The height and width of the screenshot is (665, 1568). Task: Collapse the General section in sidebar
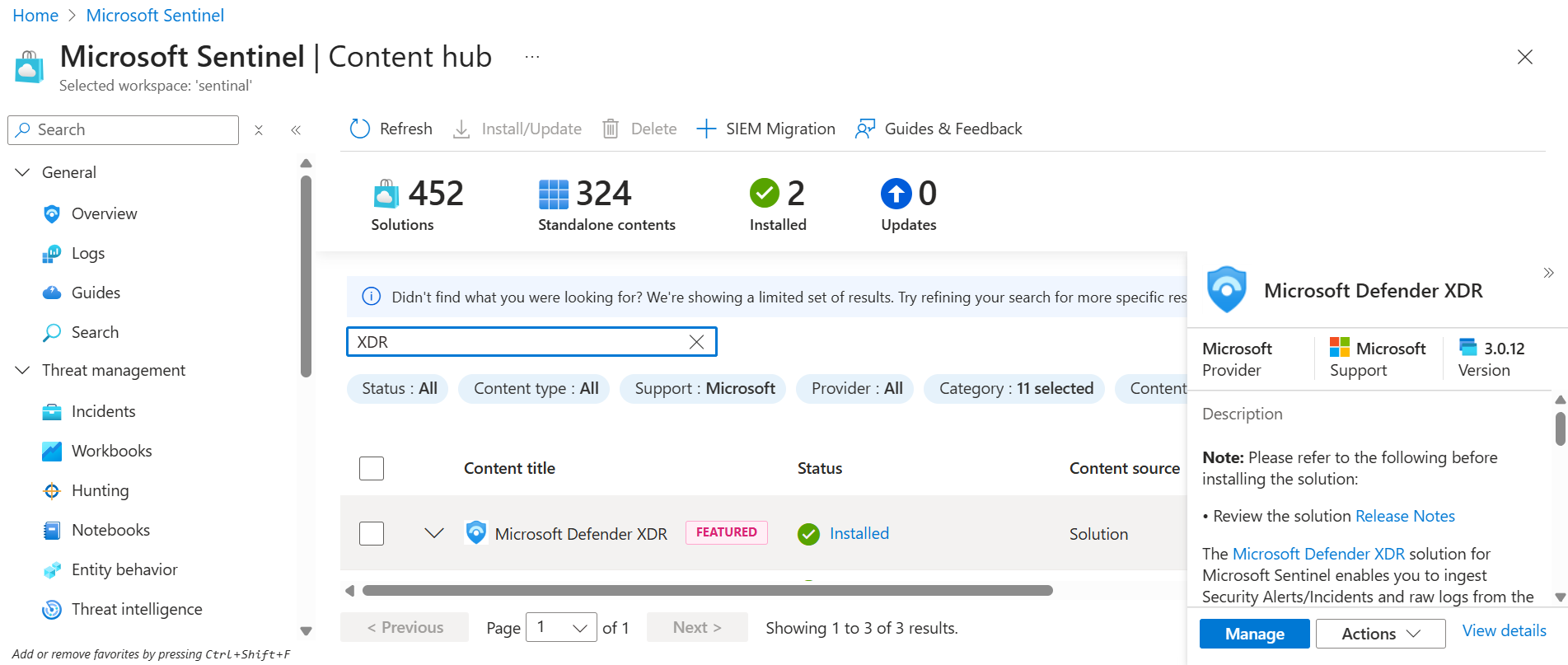click(x=23, y=172)
